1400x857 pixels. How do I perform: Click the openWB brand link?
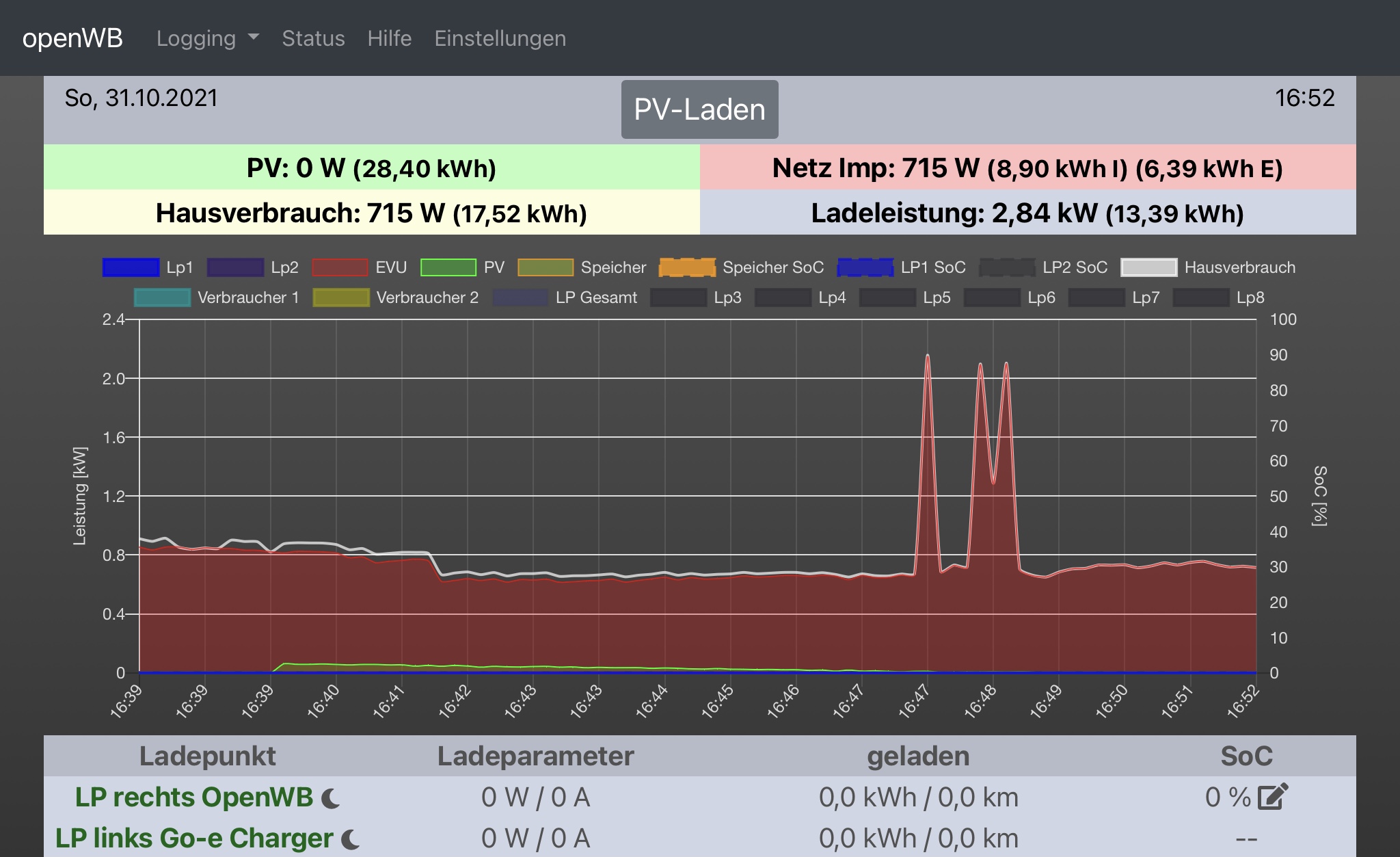(x=72, y=38)
